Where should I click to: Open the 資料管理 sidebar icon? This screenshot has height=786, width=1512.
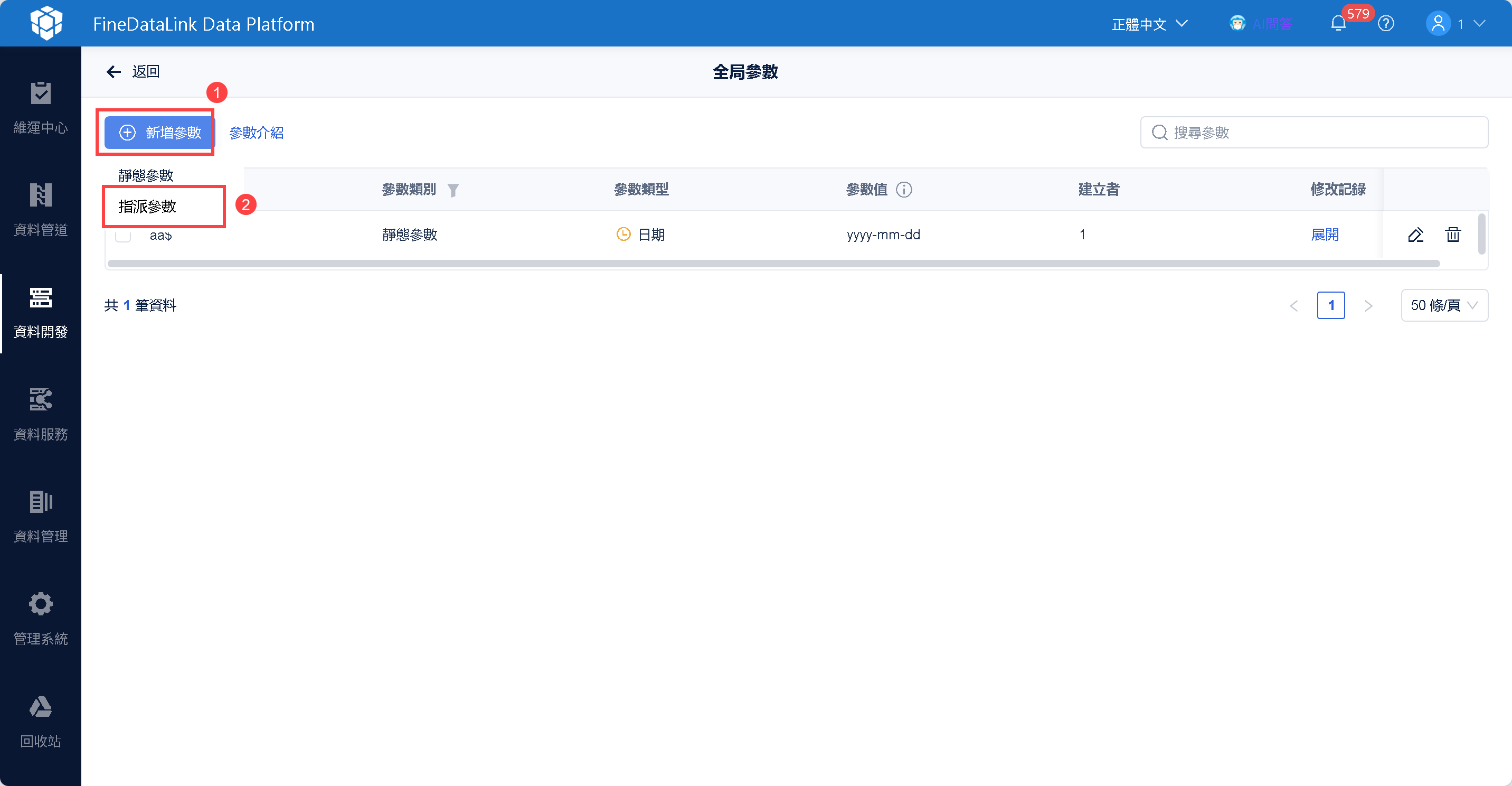(41, 502)
